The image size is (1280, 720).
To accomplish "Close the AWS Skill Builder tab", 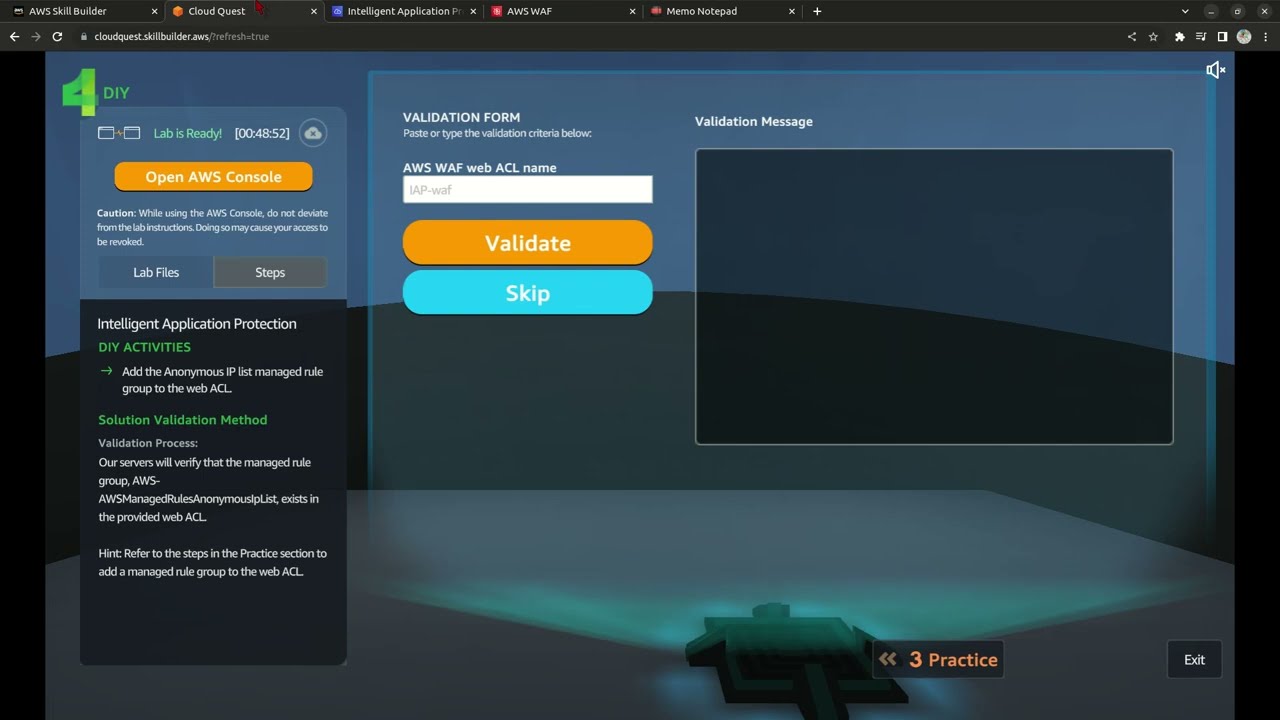I will [x=154, y=11].
